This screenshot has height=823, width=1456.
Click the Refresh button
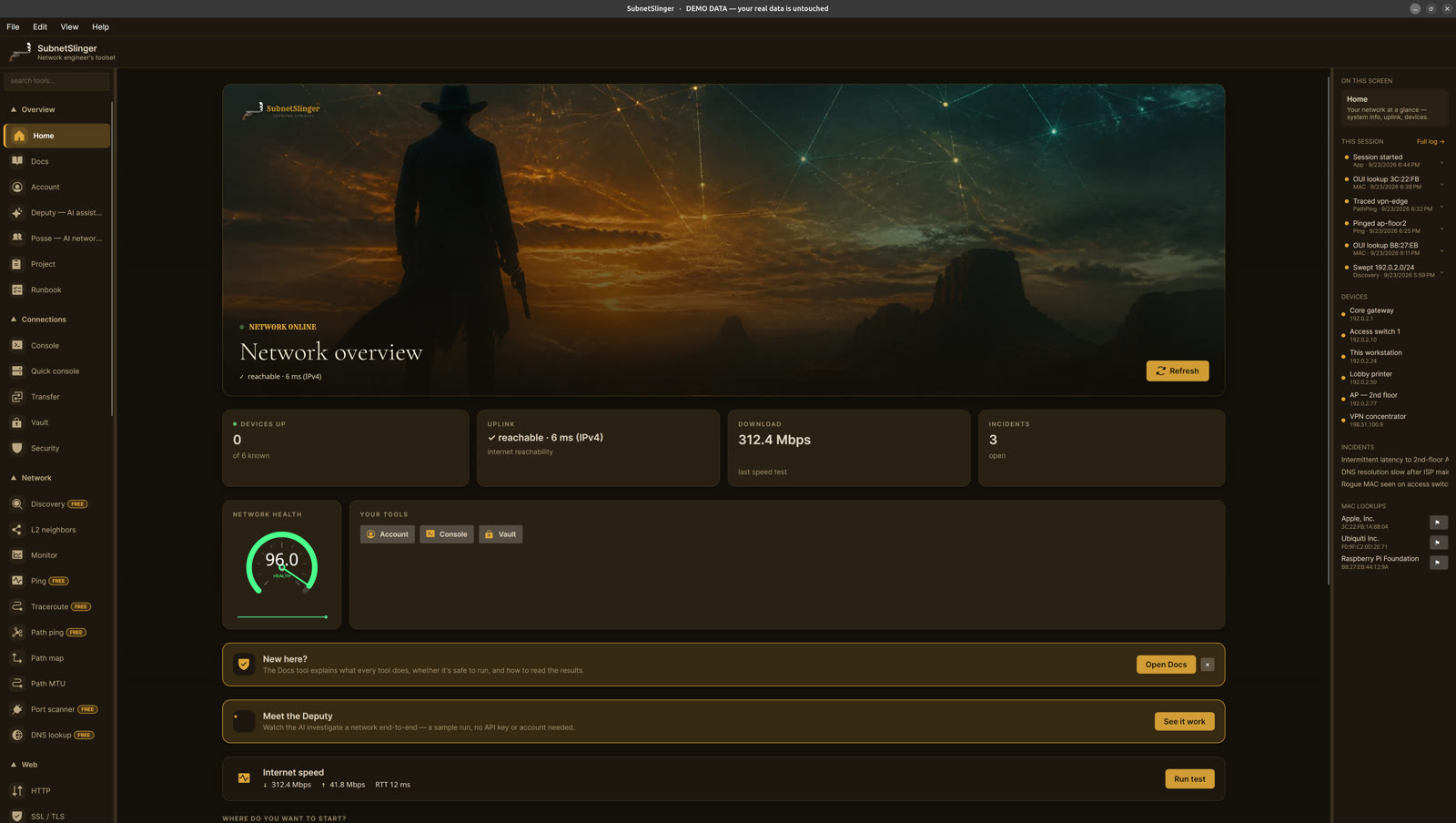tap(1178, 371)
